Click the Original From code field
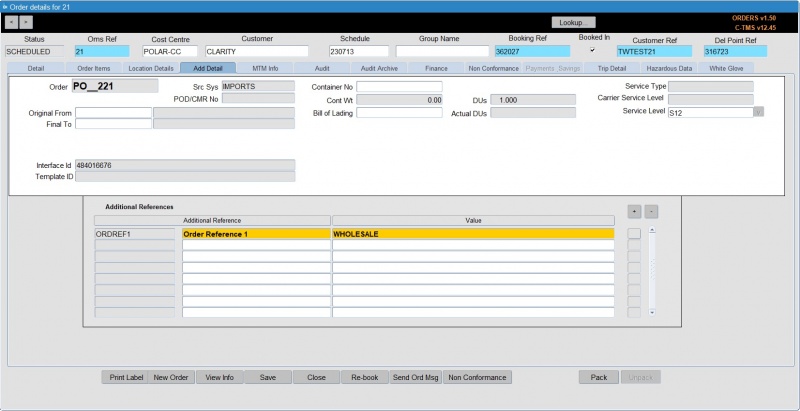 [x=113, y=113]
